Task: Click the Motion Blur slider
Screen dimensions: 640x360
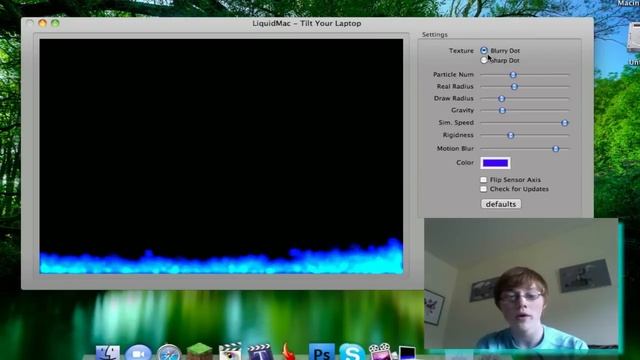Action: point(524,149)
